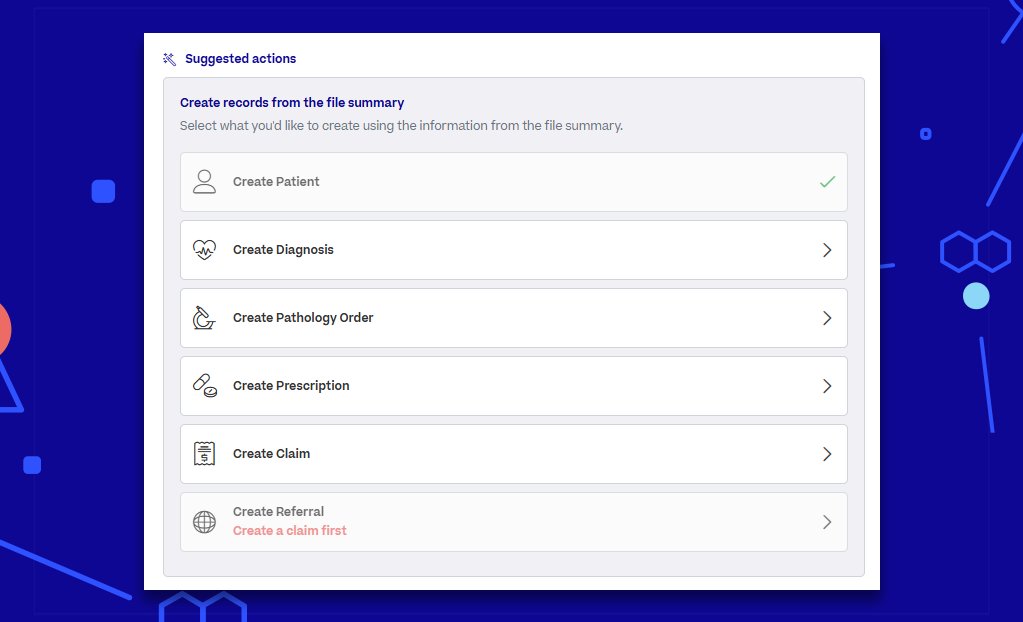Image resolution: width=1023 pixels, height=622 pixels.
Task: Expand Create Pathology Order with its chevron
Action: 827,318
